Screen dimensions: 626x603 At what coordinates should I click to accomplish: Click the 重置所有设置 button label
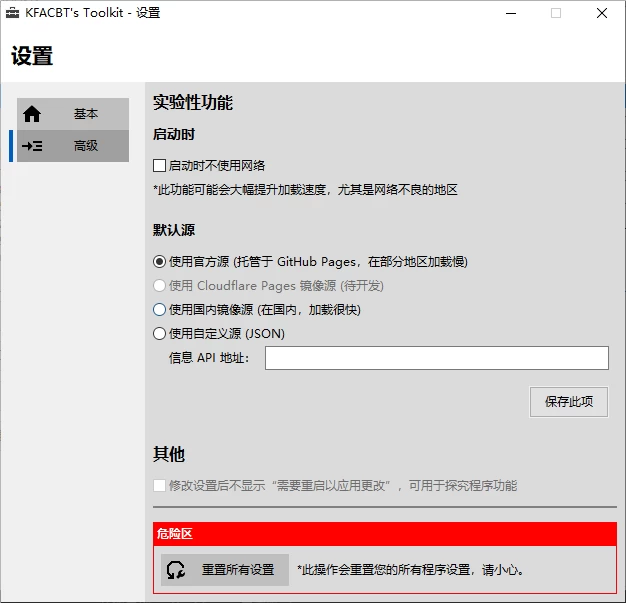coord(238,570)
